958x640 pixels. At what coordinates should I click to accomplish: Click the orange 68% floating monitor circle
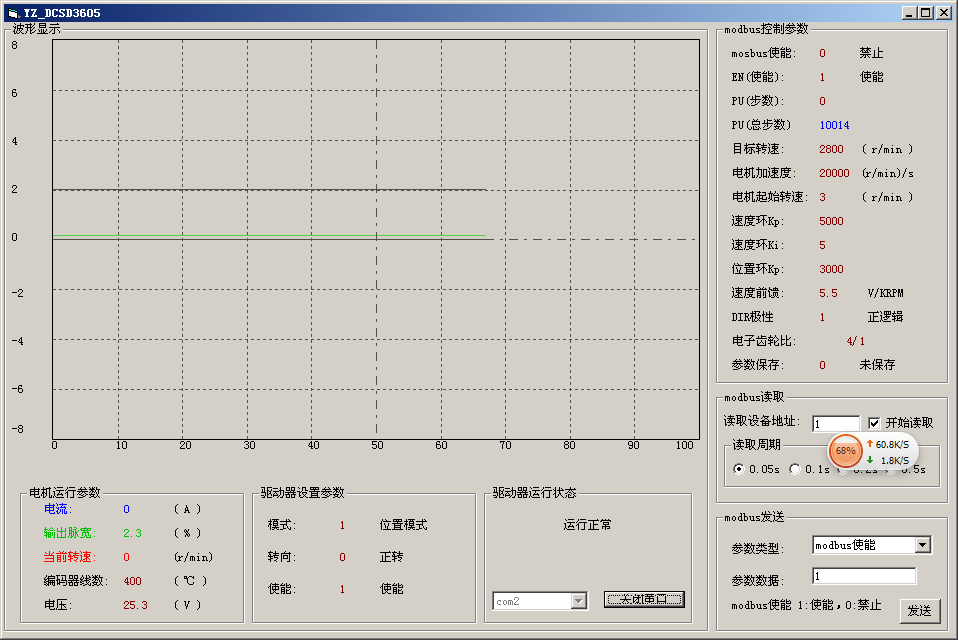point(845,451)
